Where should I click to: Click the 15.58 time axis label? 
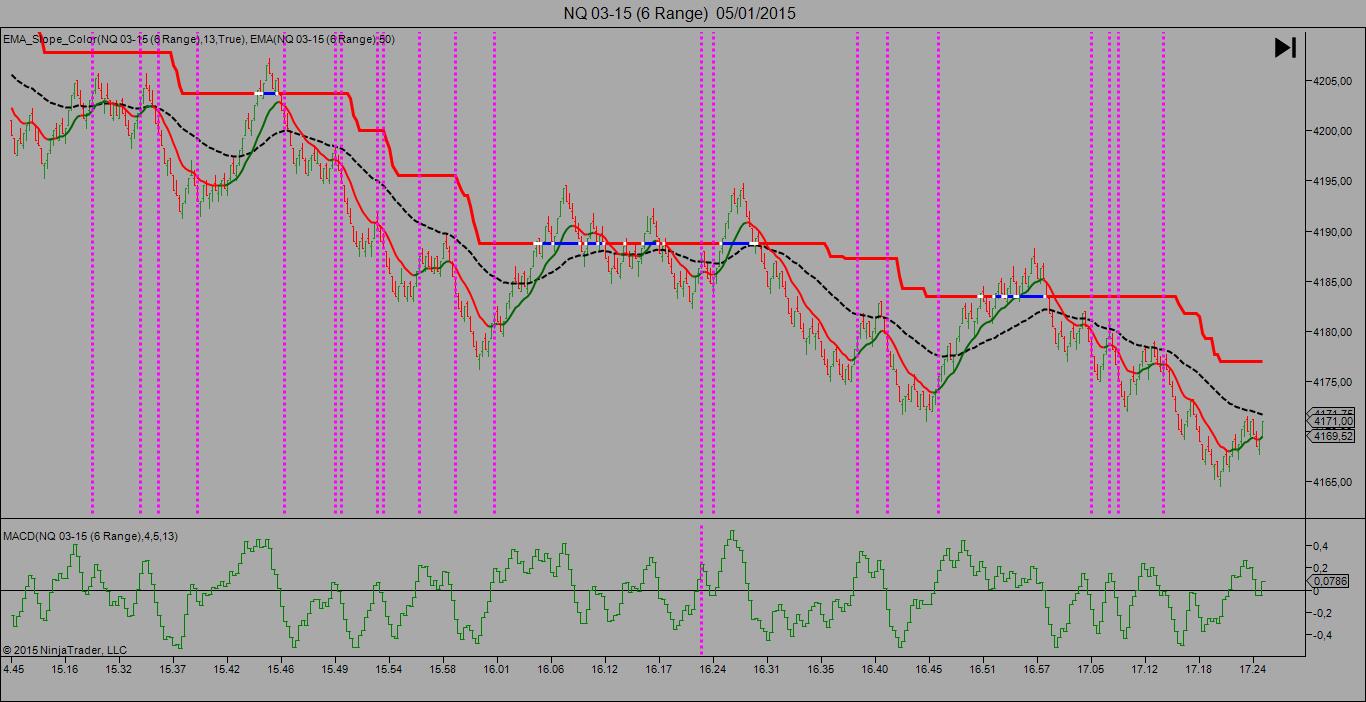pyautogui.click(x=443, y=669)
